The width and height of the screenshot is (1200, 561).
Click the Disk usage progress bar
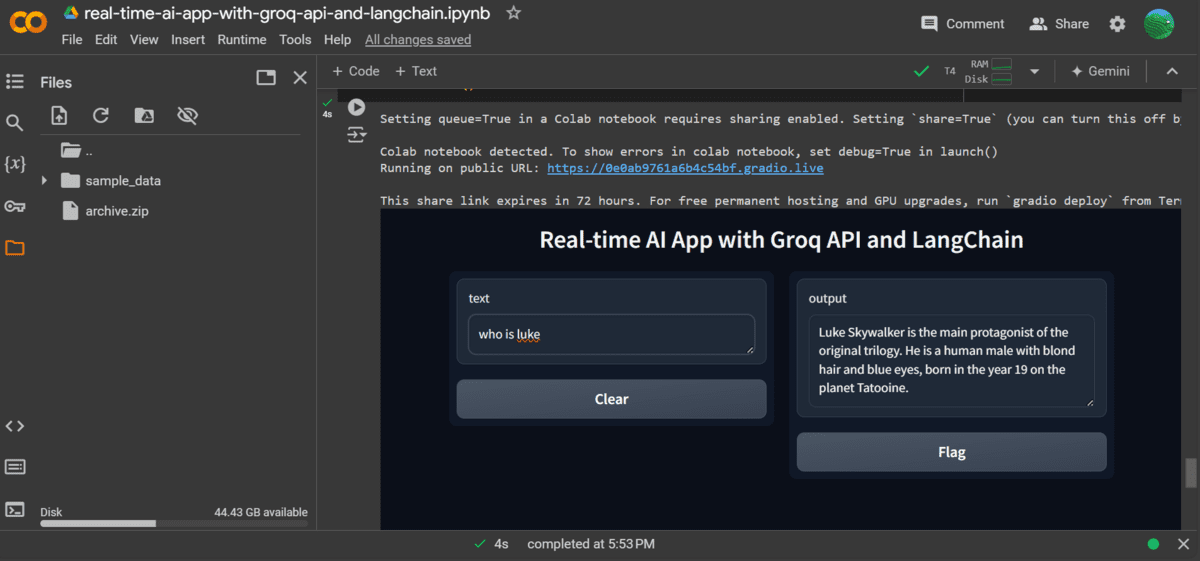pos(174,524)
